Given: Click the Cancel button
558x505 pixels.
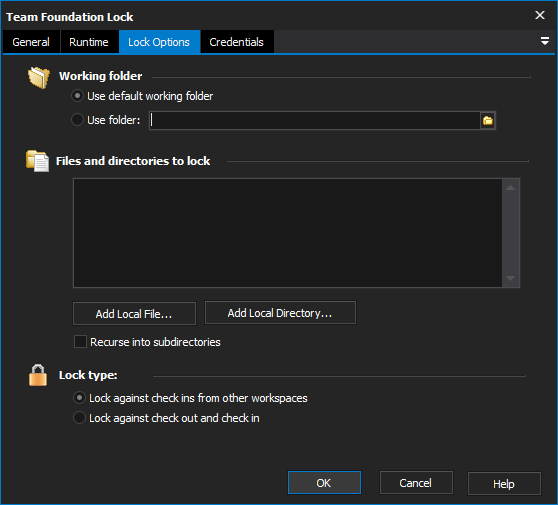Looking at the screenshot, I should [416, 483].
